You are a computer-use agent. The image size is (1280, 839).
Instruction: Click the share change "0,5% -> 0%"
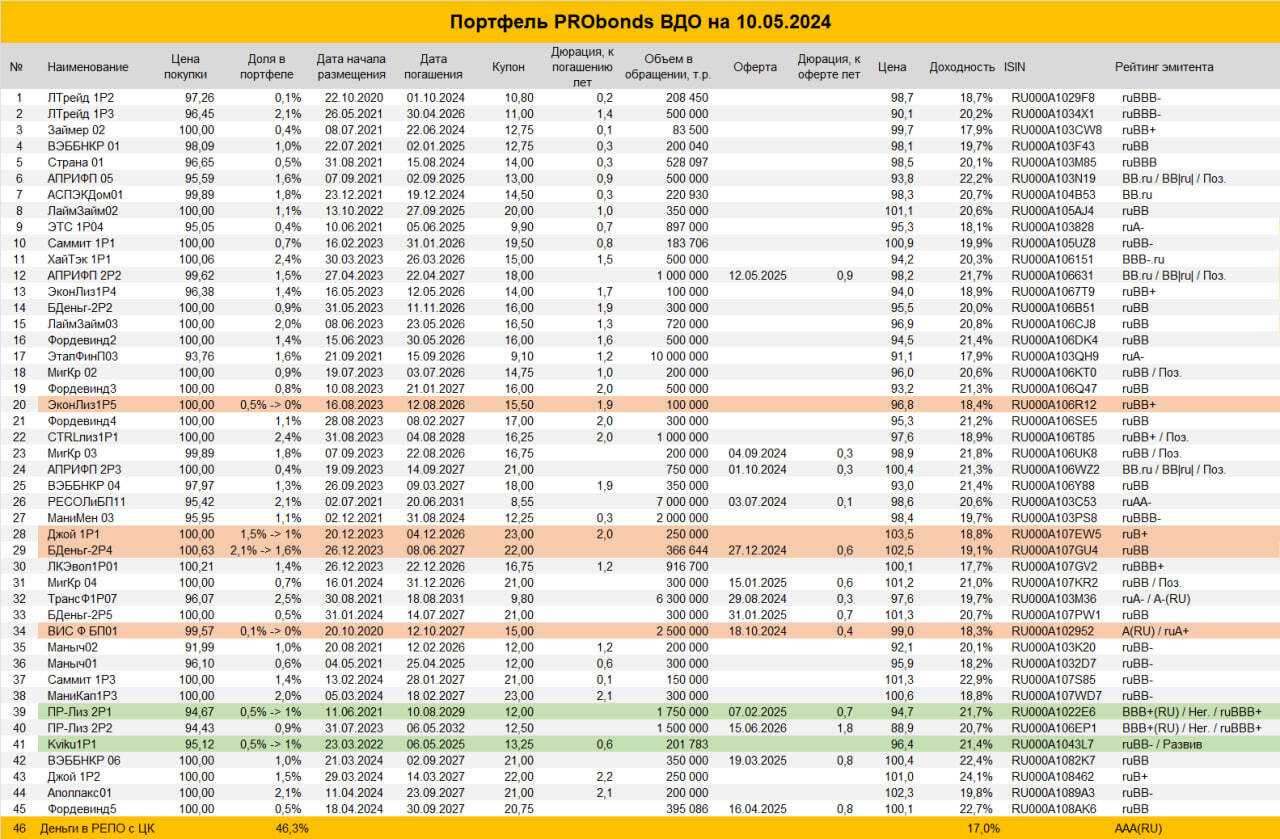coord(270,404)
